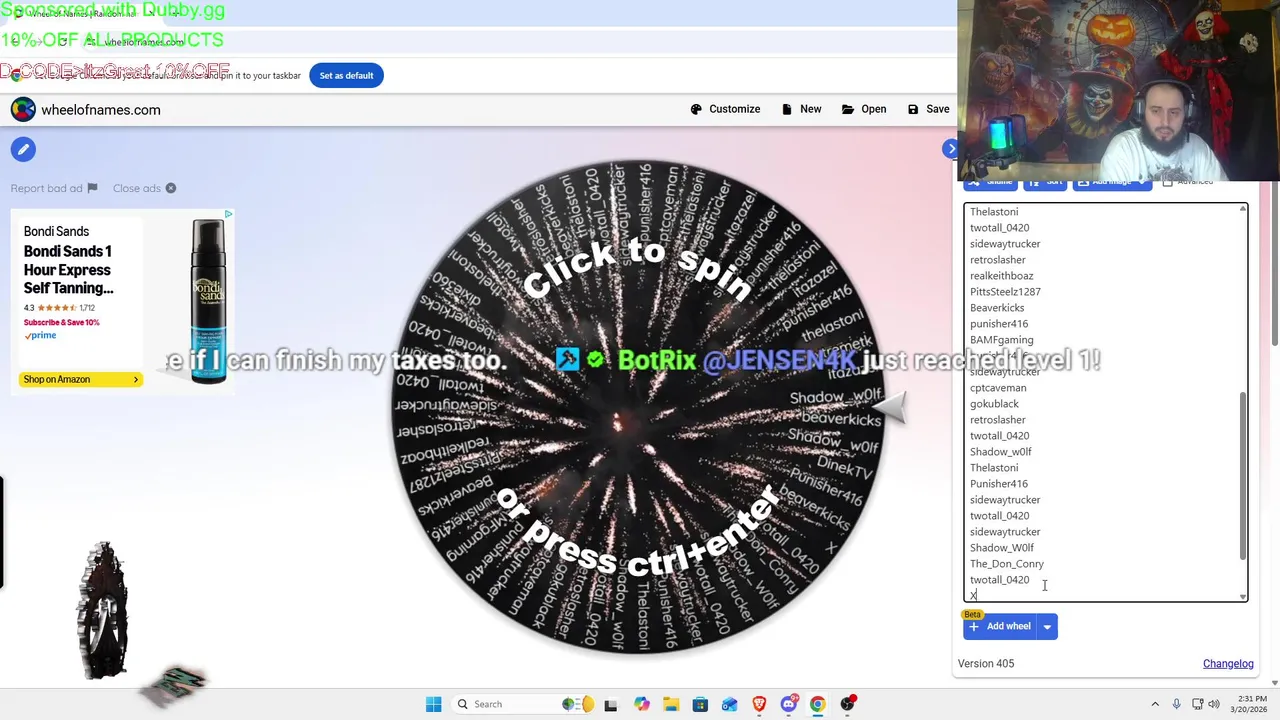Click the volume speaker tray icon

pos(1214,704)
